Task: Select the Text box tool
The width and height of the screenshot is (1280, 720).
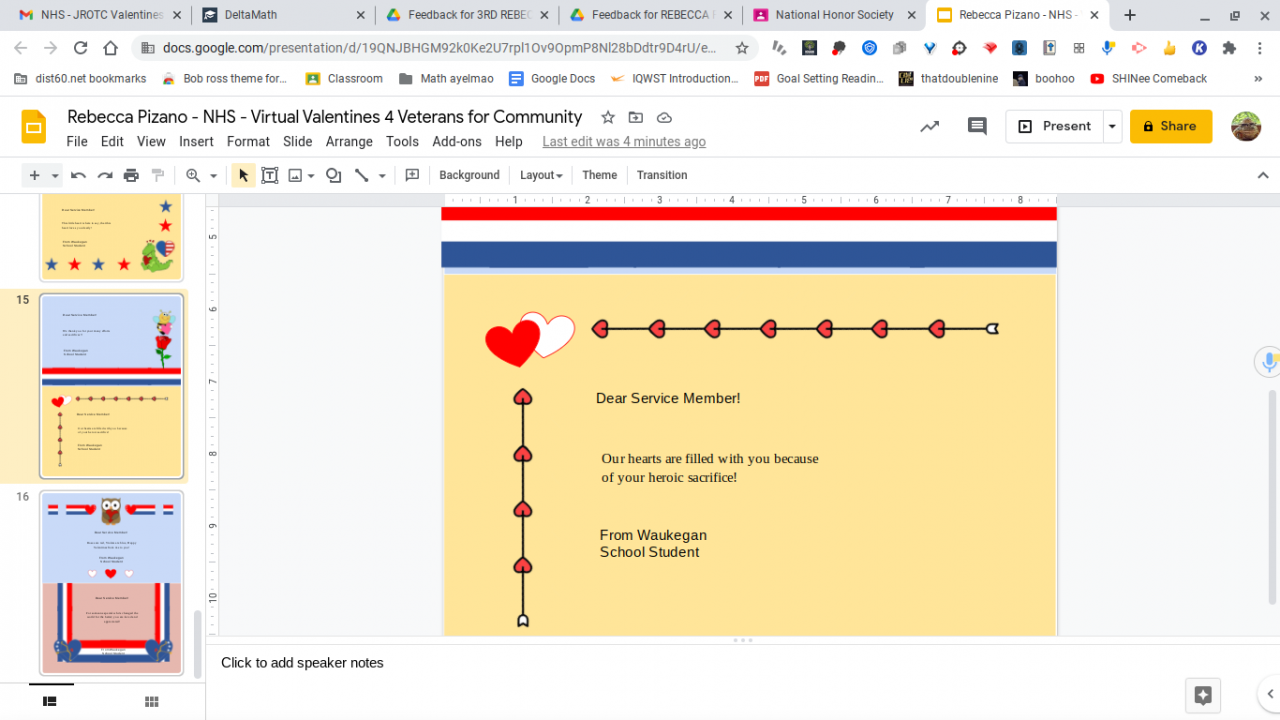Action: 269,175
